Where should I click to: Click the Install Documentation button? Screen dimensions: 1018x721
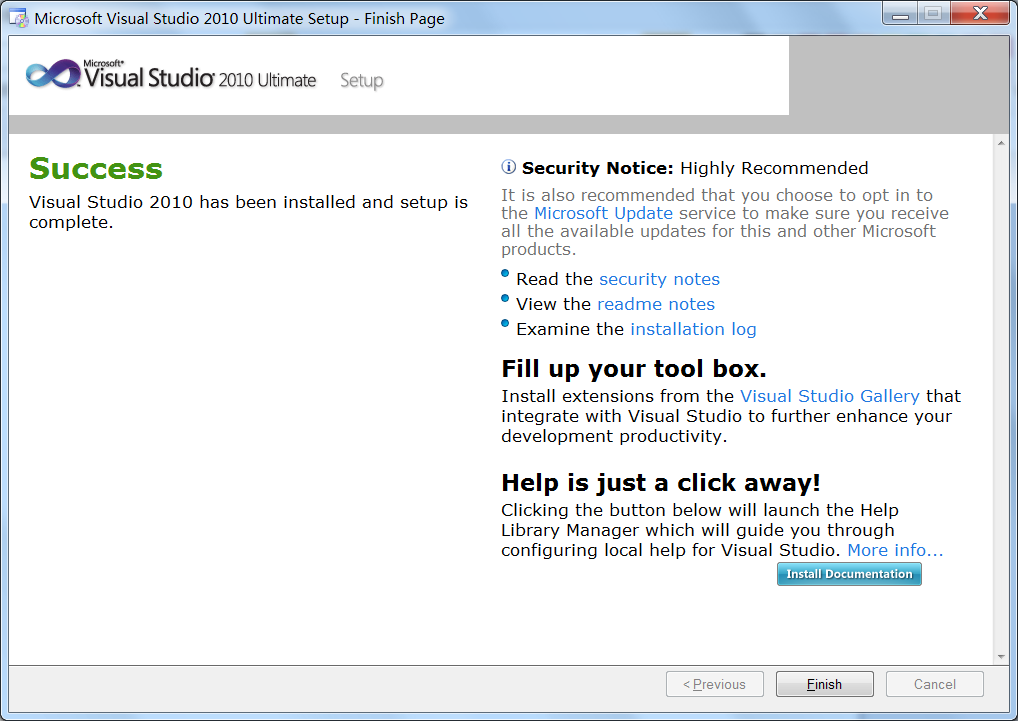tap(849, 574)
